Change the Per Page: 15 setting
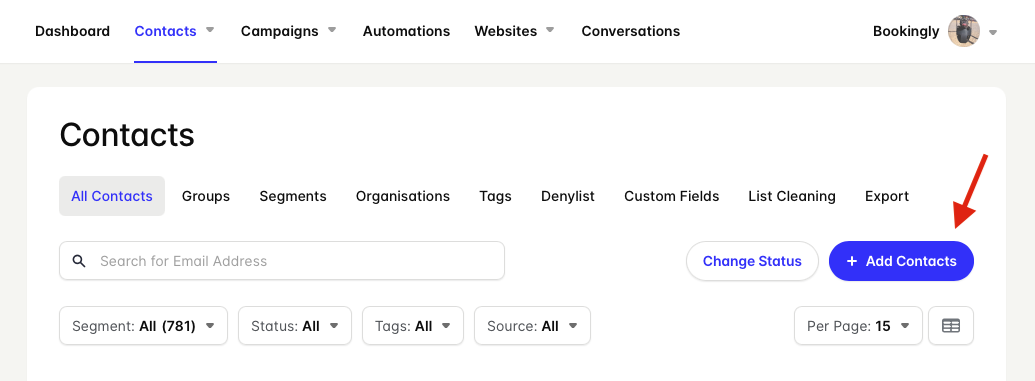 click(858, 326)
